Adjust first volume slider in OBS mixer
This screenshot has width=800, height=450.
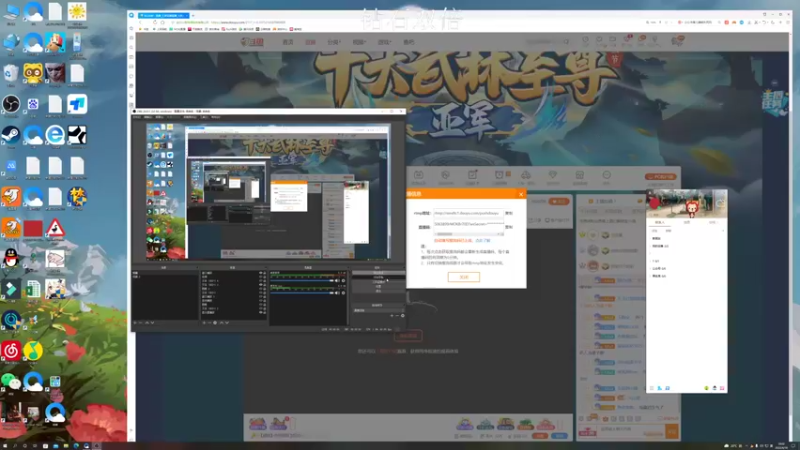pos(302,280)
